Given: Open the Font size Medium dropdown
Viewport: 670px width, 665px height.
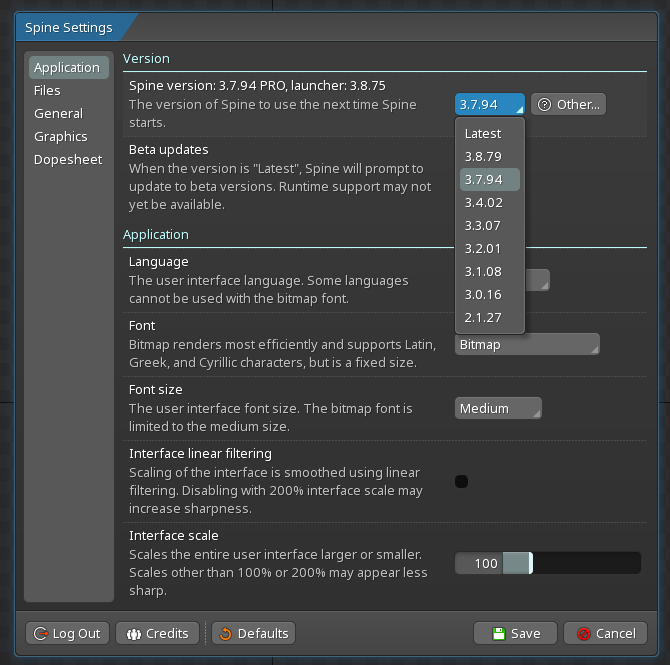Looking at the screenshot, I should [498, 409].
